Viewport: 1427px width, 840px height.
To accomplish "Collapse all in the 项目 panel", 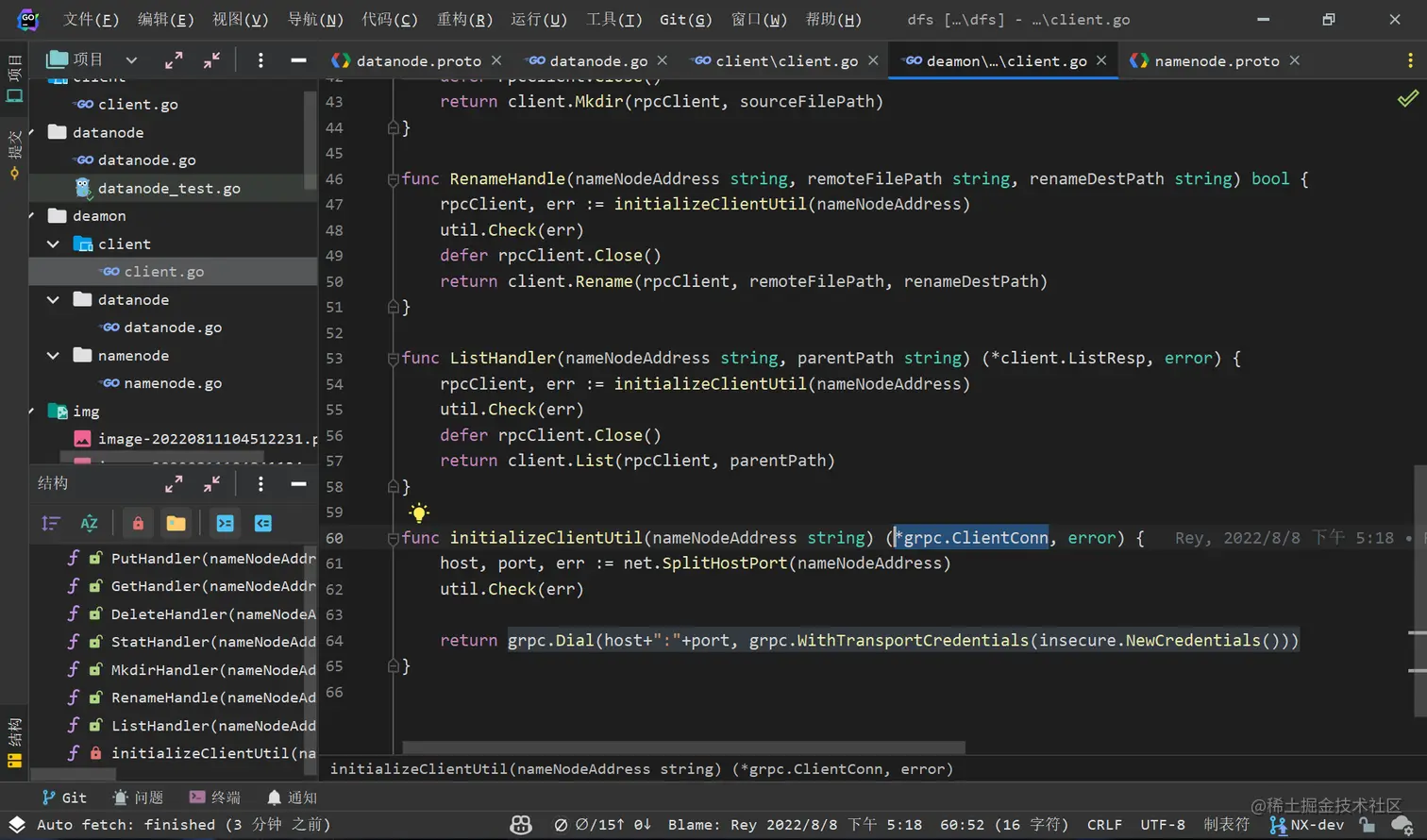I will 211,60.
